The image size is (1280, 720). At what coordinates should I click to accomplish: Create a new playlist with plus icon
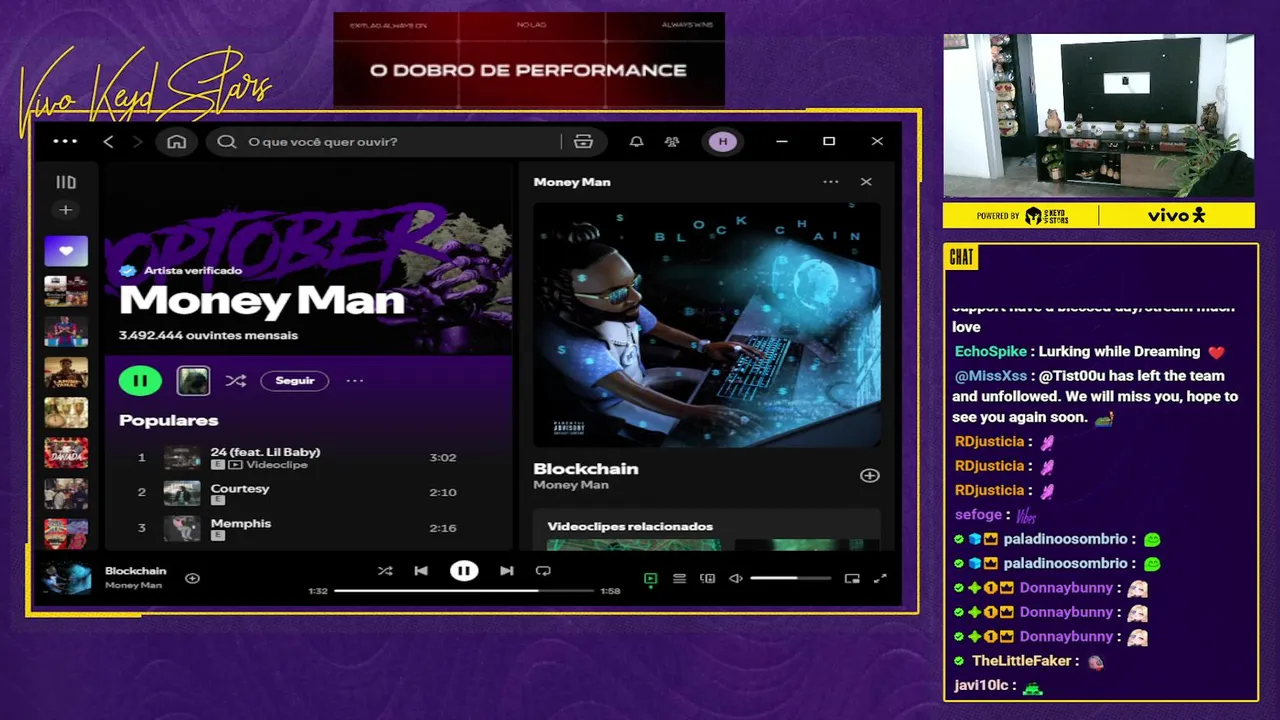click(x=66, y=210)
